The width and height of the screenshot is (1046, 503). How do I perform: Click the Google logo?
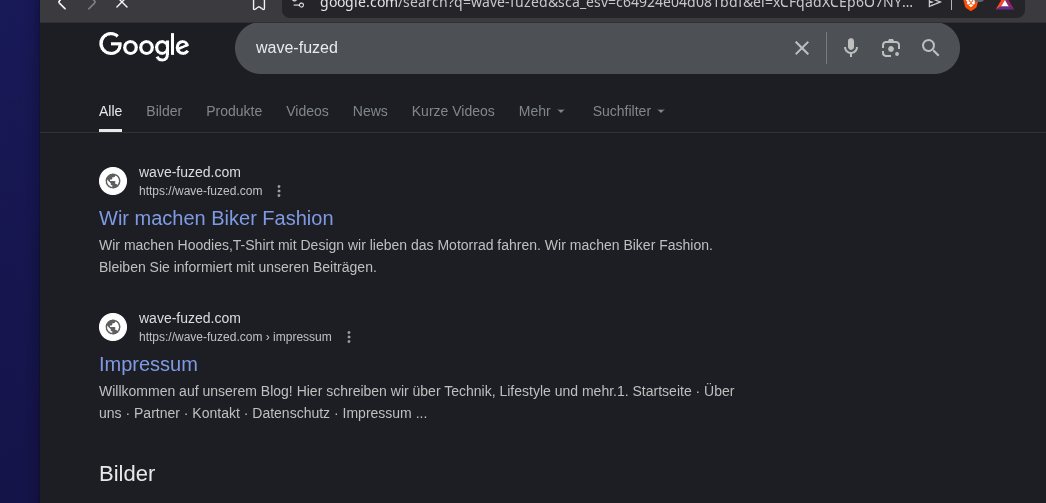tap(144, 47)
